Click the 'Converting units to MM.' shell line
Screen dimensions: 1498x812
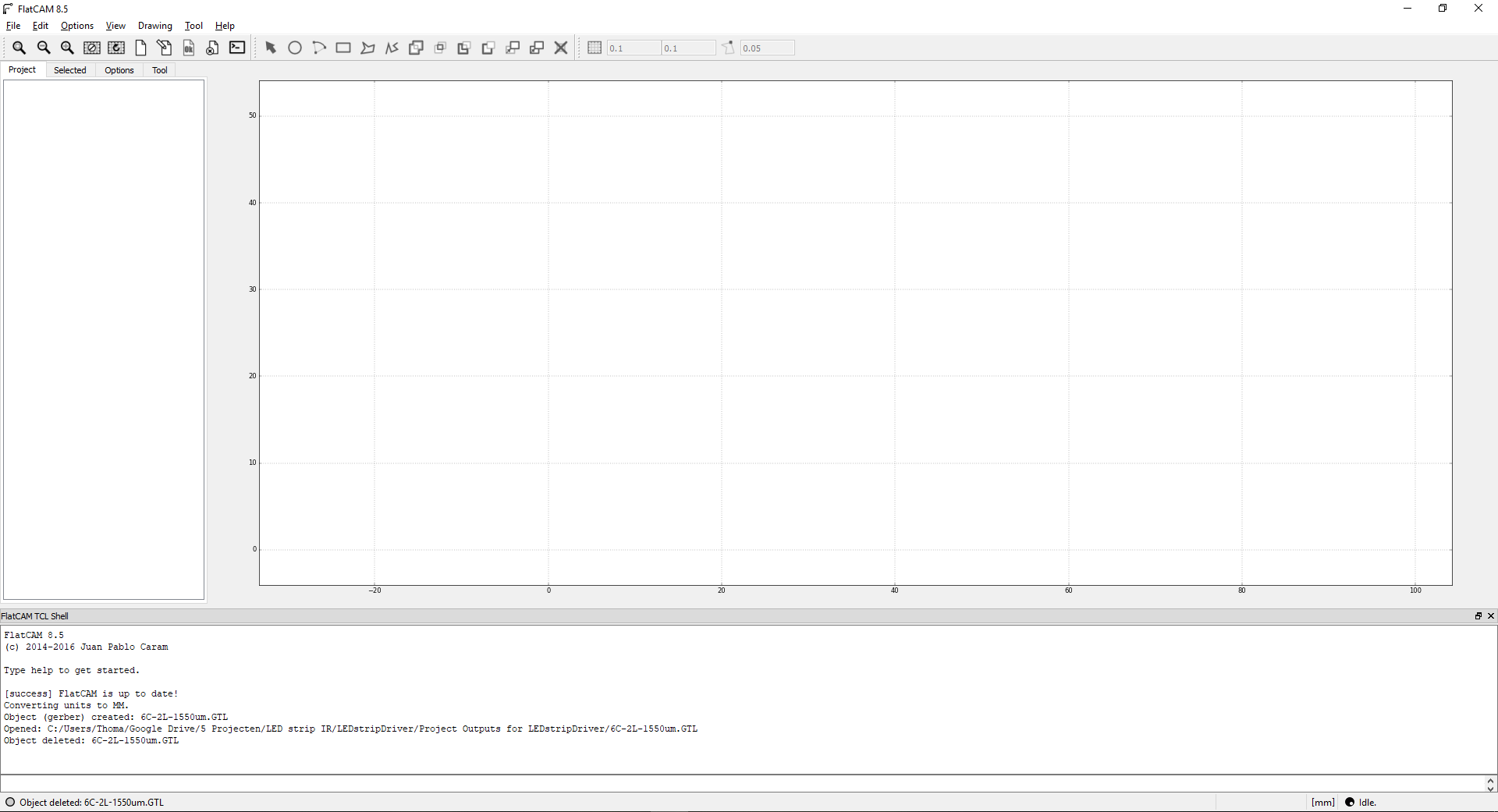pos(66,705)
